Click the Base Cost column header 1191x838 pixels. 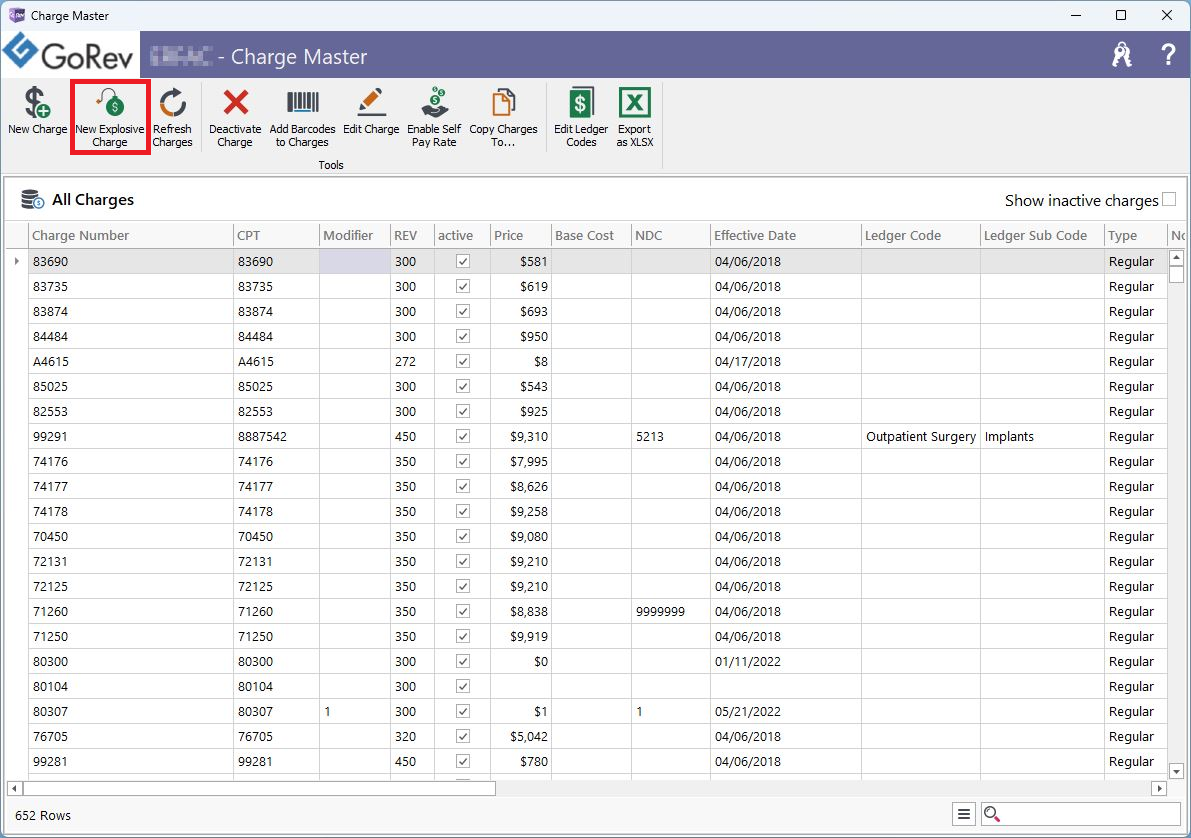click(x=591, y=236)
